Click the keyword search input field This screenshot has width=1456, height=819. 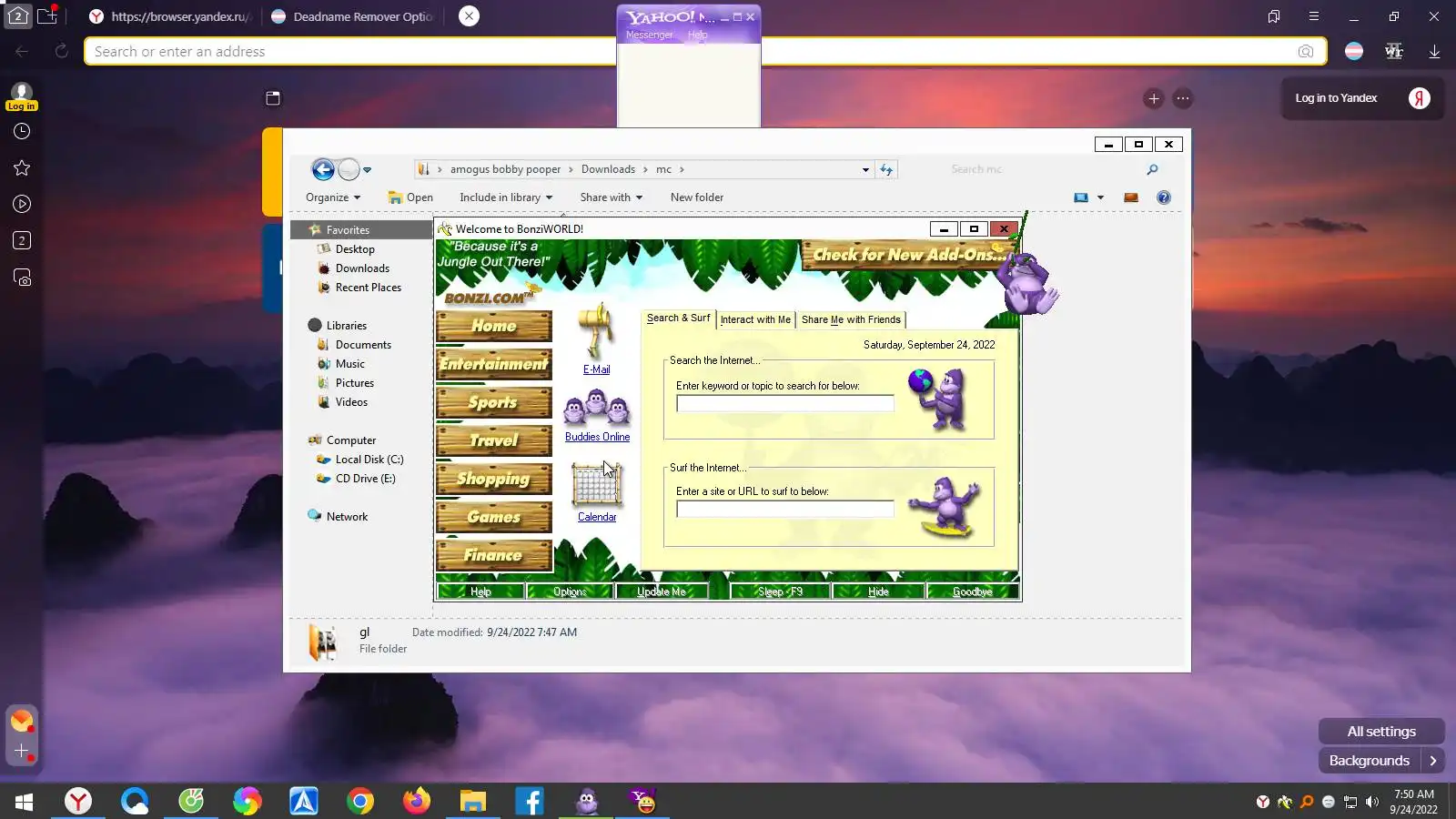(x=785, y=403)
